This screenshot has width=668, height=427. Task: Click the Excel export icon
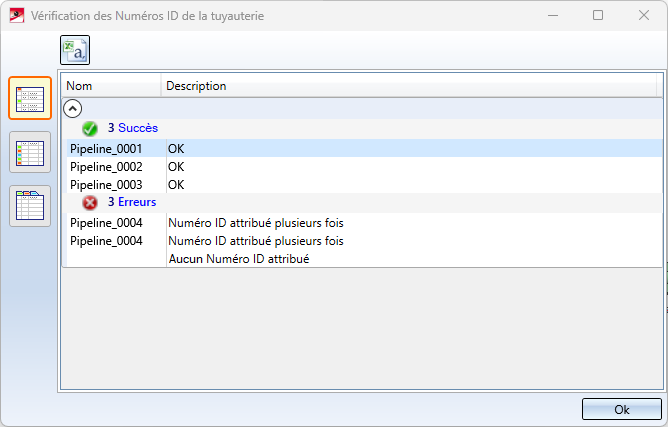click(x=75, y=50)
